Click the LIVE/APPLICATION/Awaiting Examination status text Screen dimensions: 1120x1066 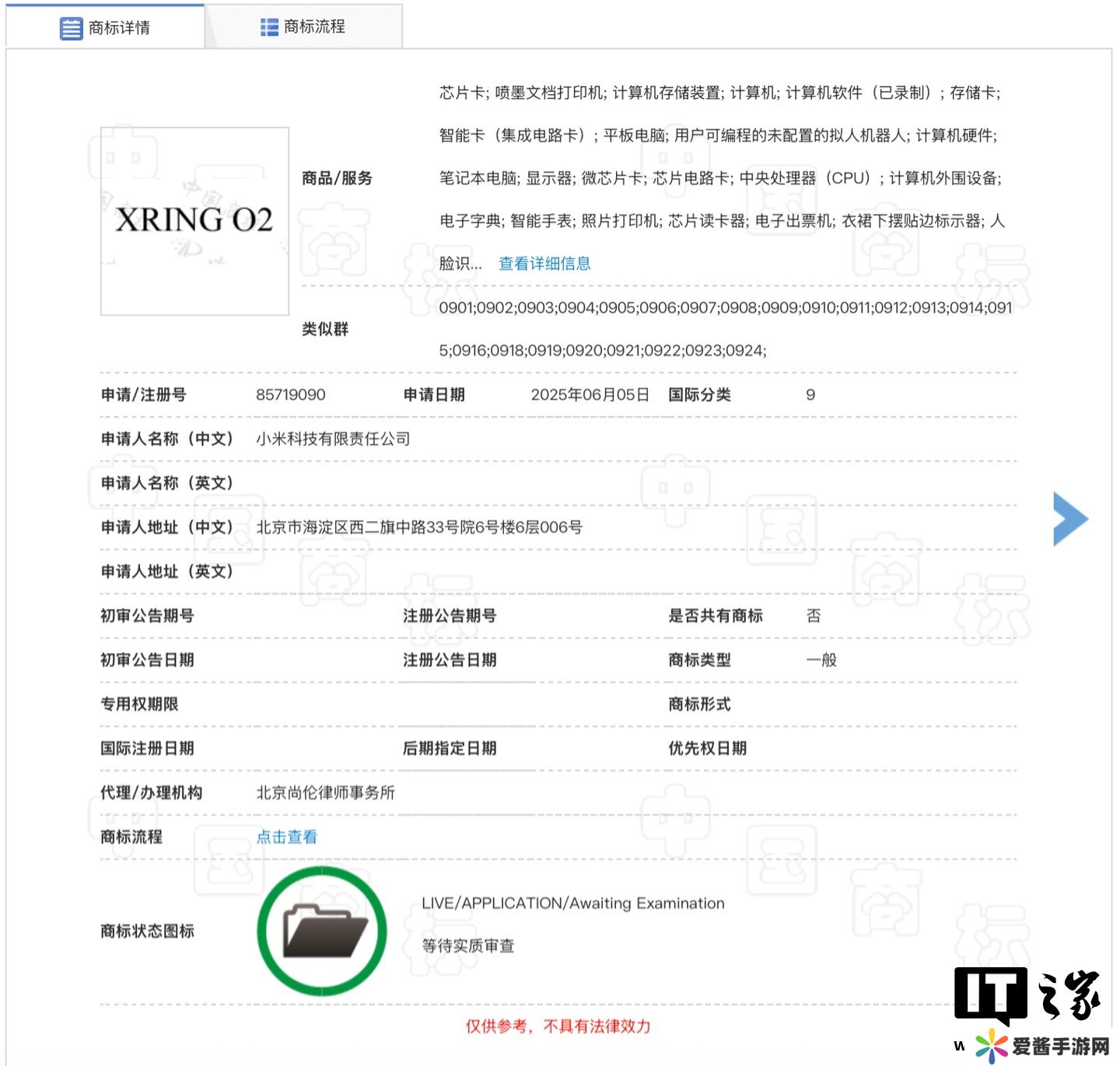(x=572, y=903)
